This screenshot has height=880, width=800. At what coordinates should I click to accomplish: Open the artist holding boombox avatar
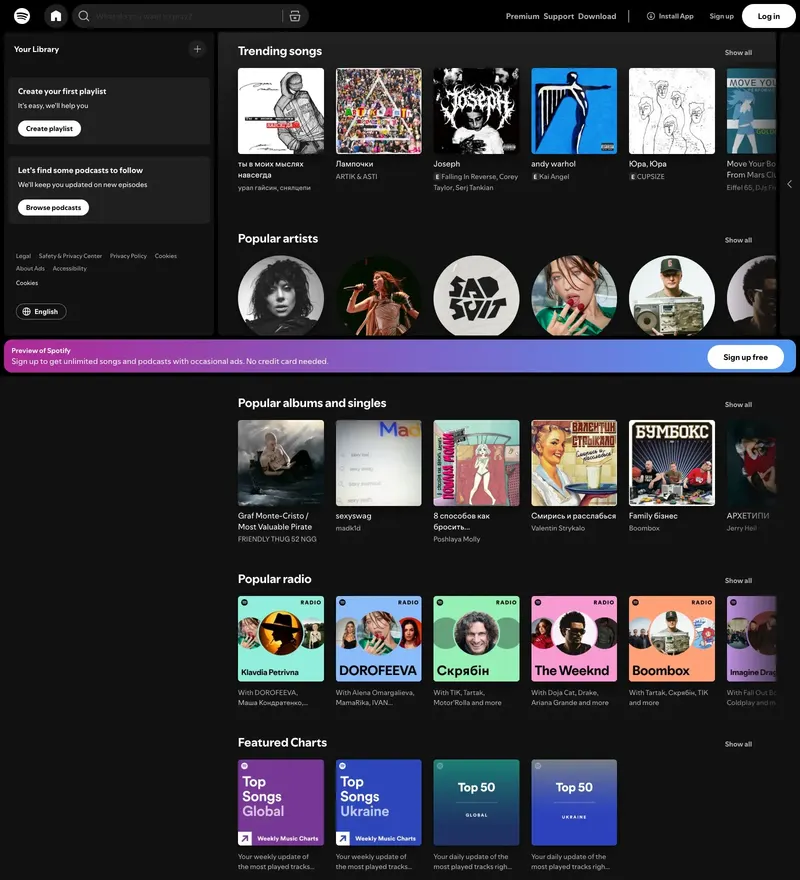pos(671,296)
